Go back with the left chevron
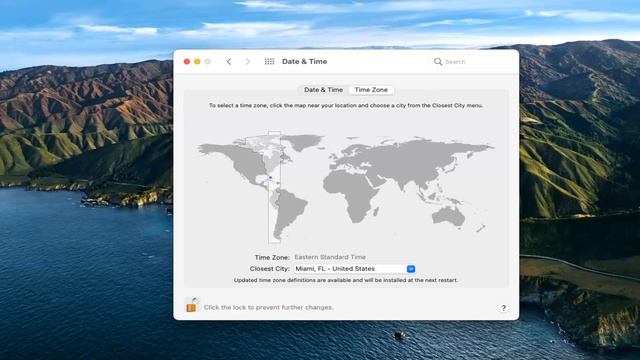 coord(229,62)
